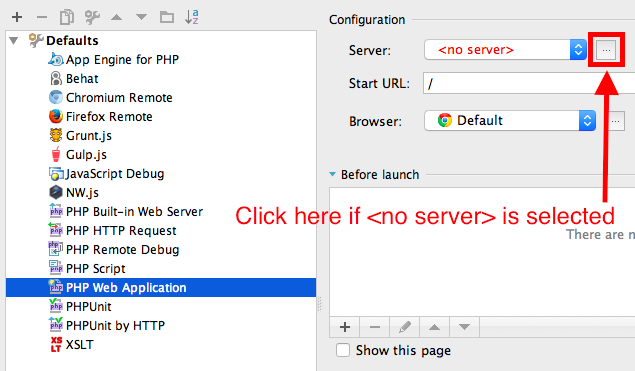This screenshot has width=635, height=371.
Task: Move configuration down with toolbar arrow
Action: pyautogui.click(x=141, y=17)
